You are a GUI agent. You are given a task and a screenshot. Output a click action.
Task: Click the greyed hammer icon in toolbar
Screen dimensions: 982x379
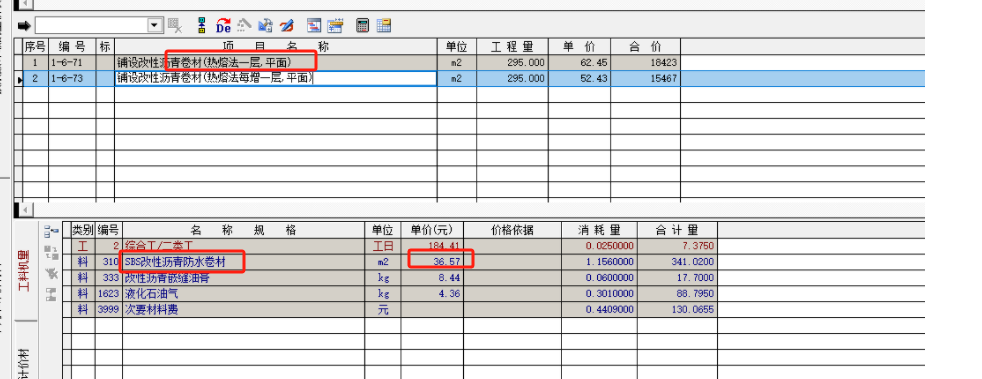click(244, 26)
